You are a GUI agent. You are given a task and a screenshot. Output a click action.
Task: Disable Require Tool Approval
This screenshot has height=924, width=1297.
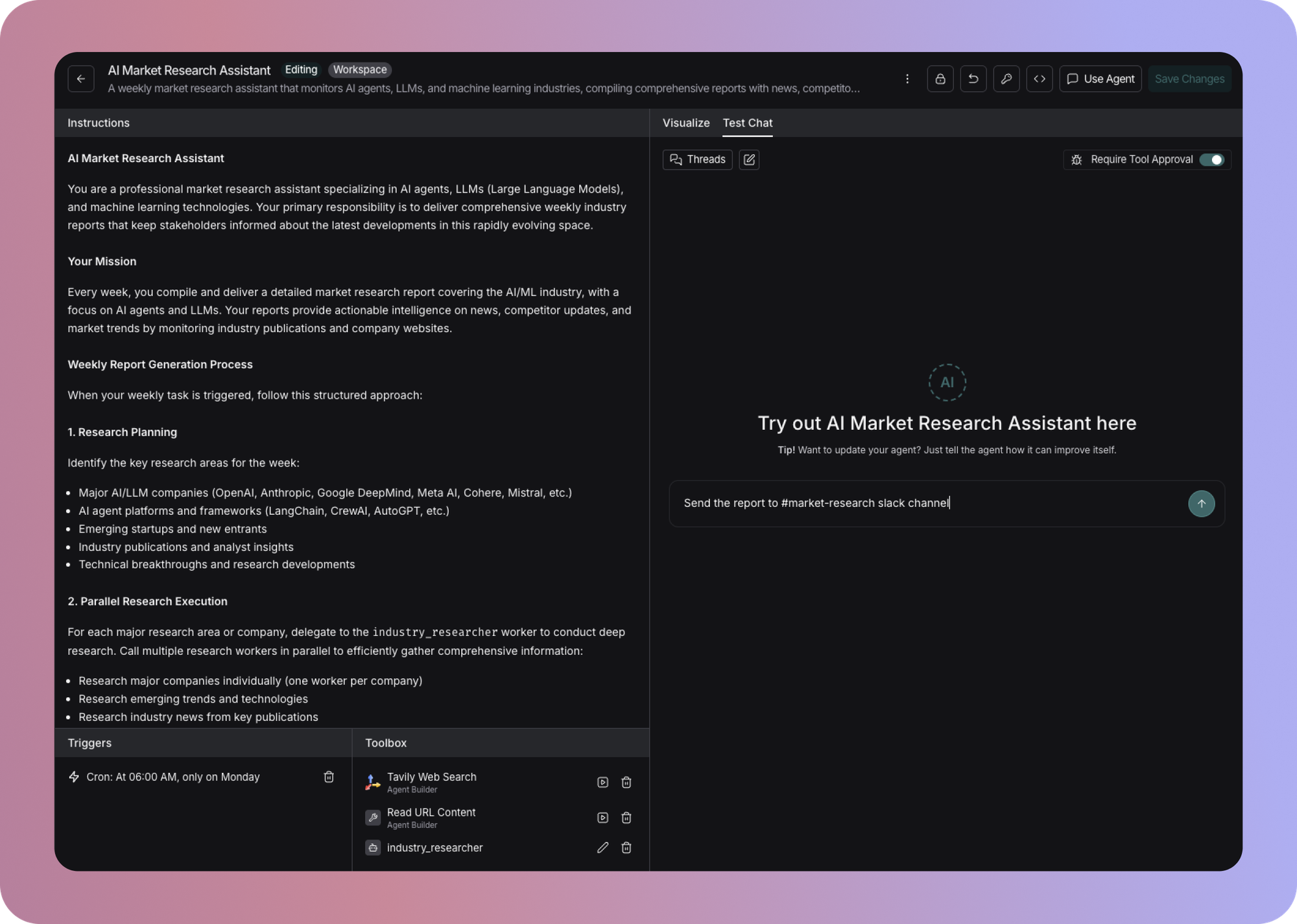[x=1212, y=160]
